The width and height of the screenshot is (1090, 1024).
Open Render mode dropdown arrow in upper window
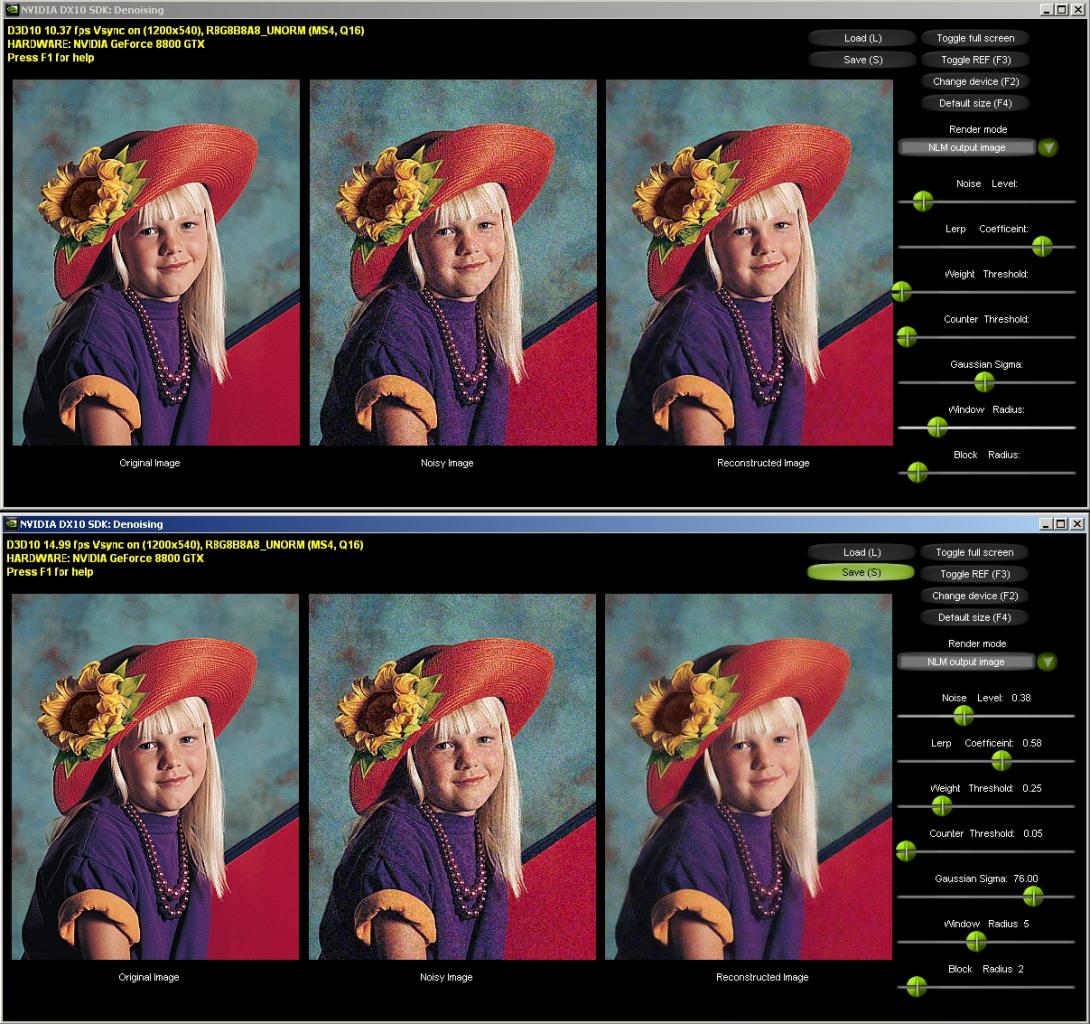coord(1048,147)
